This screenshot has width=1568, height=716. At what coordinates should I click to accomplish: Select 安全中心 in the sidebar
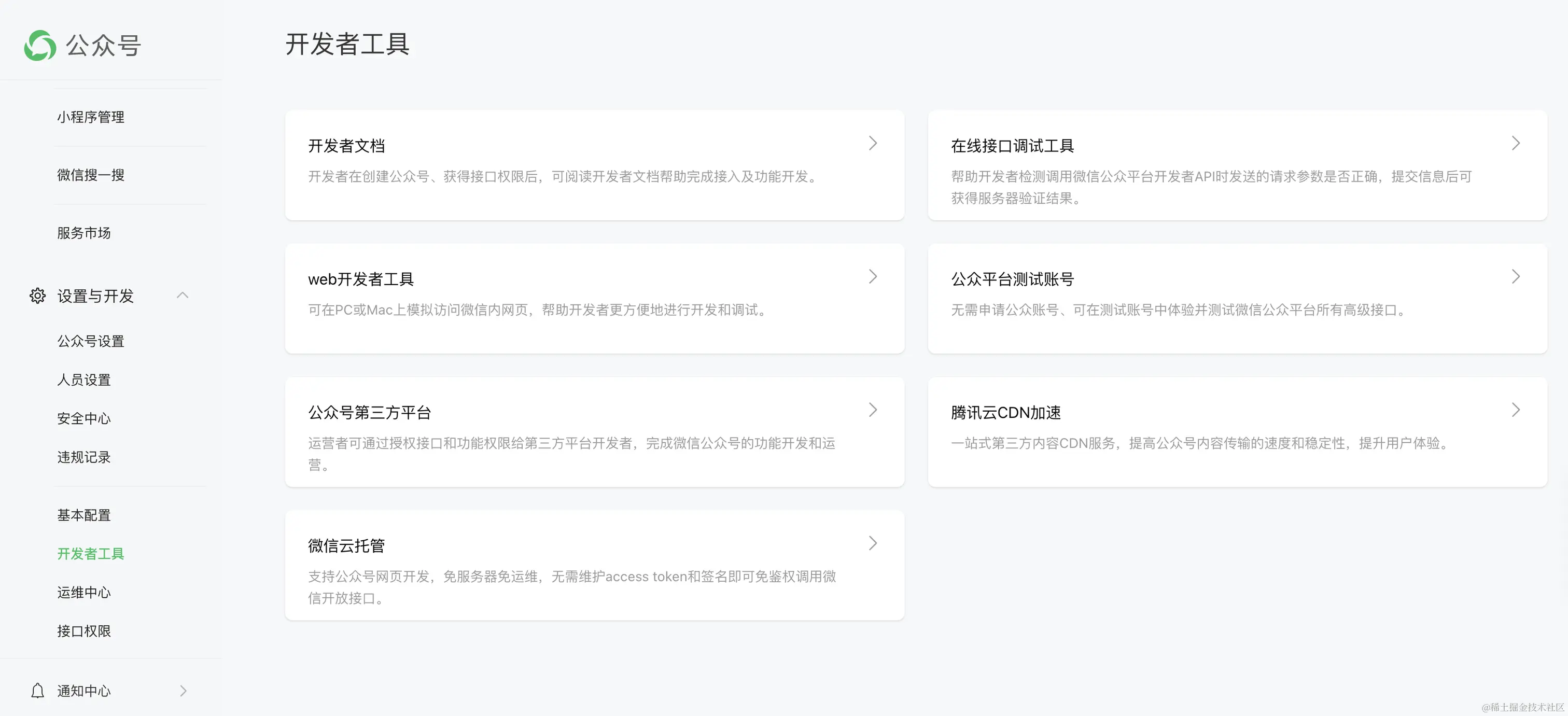83,418
